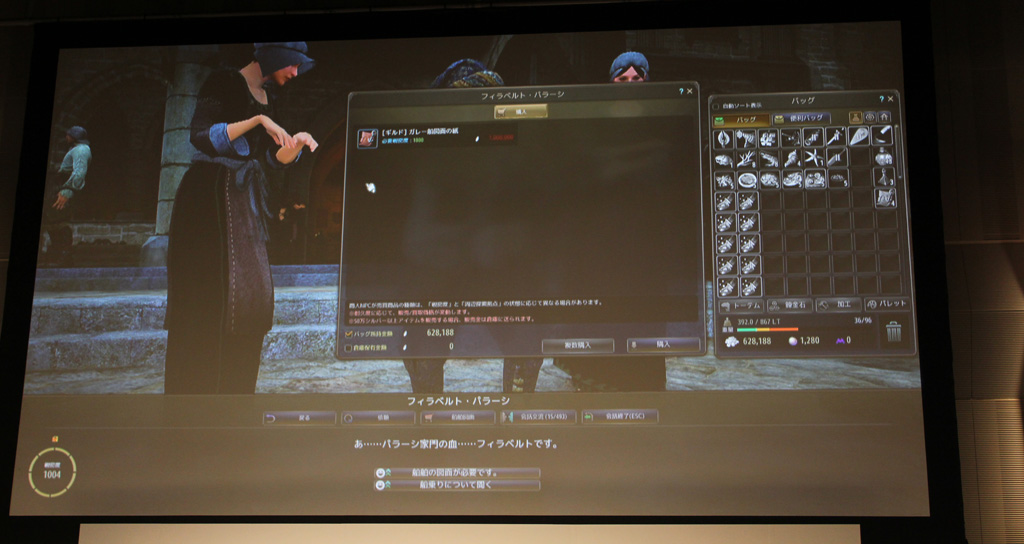Select the potion bottle item in bag

(x=884, y=157)
